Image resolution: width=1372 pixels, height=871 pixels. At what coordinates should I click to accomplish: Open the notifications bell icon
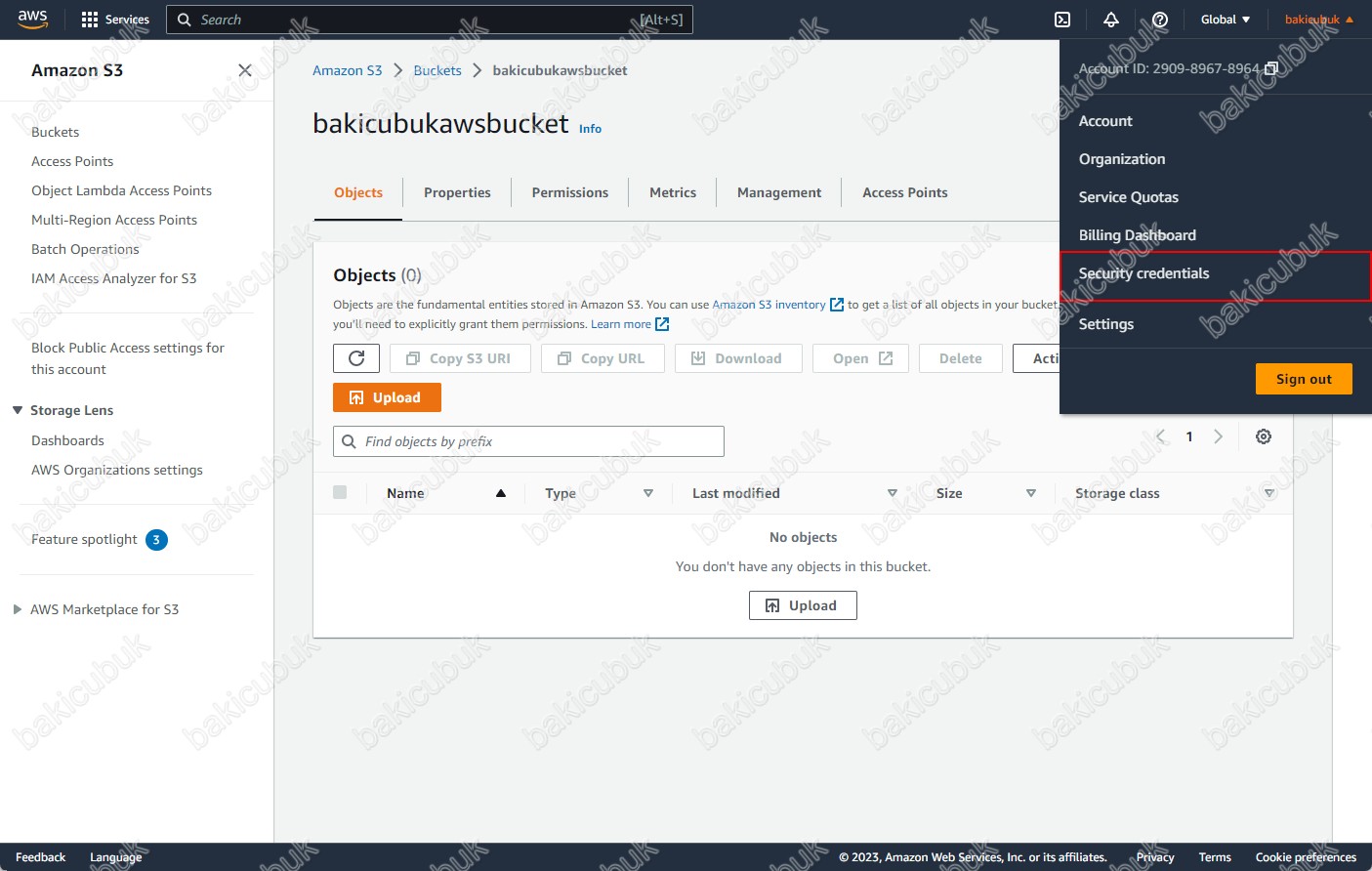click(x=1111, y=20)
